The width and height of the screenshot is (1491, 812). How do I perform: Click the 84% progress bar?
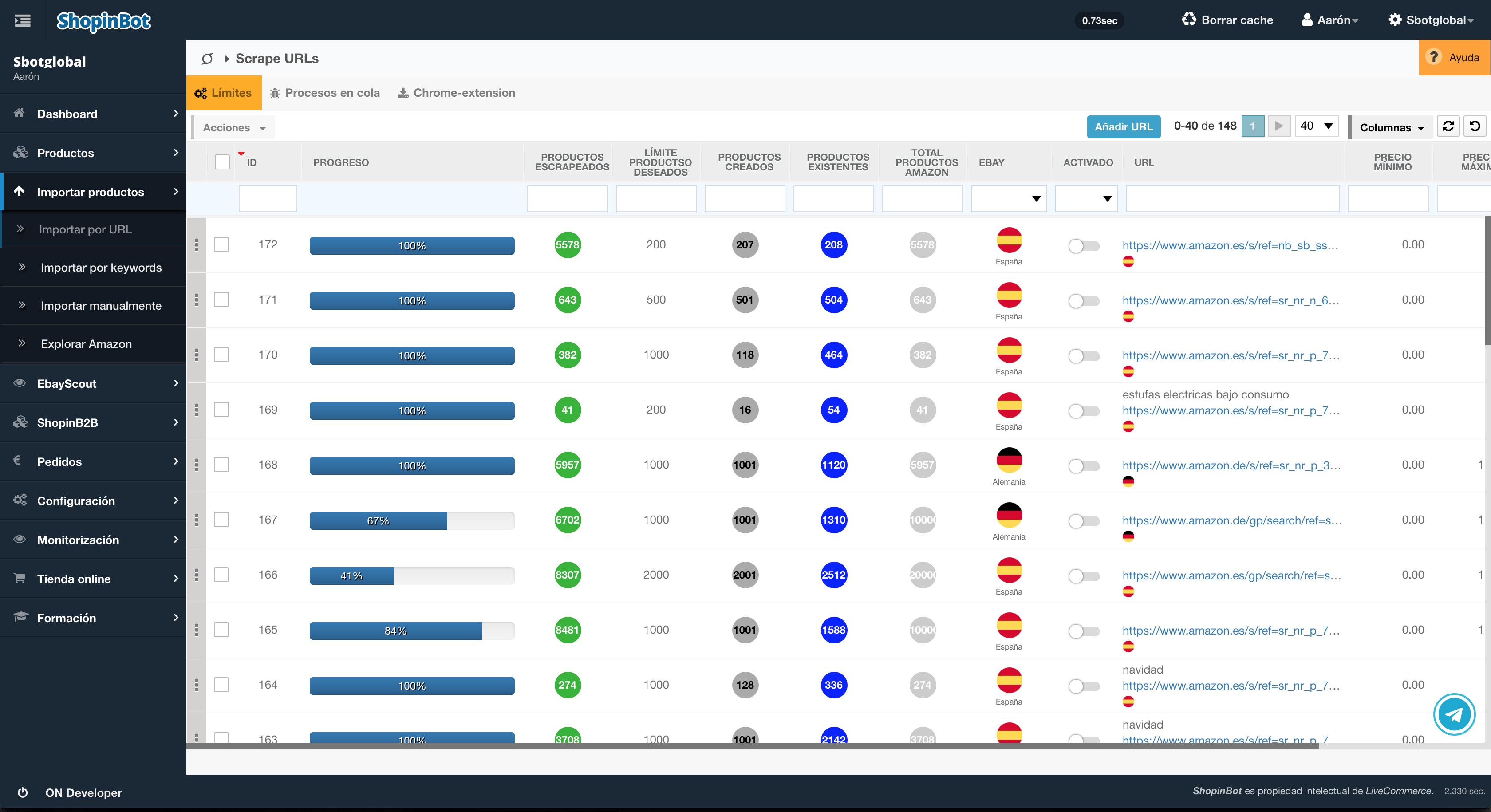point(412,630)
